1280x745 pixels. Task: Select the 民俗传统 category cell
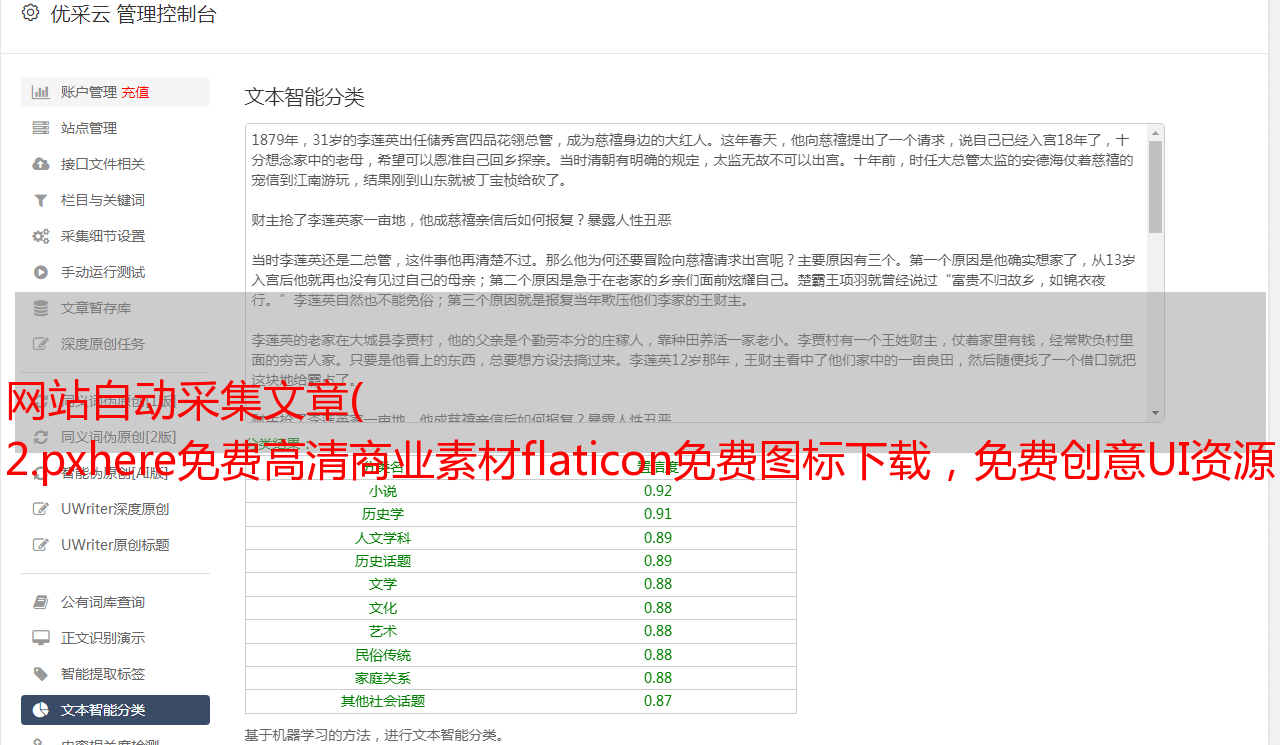[383, 655]
